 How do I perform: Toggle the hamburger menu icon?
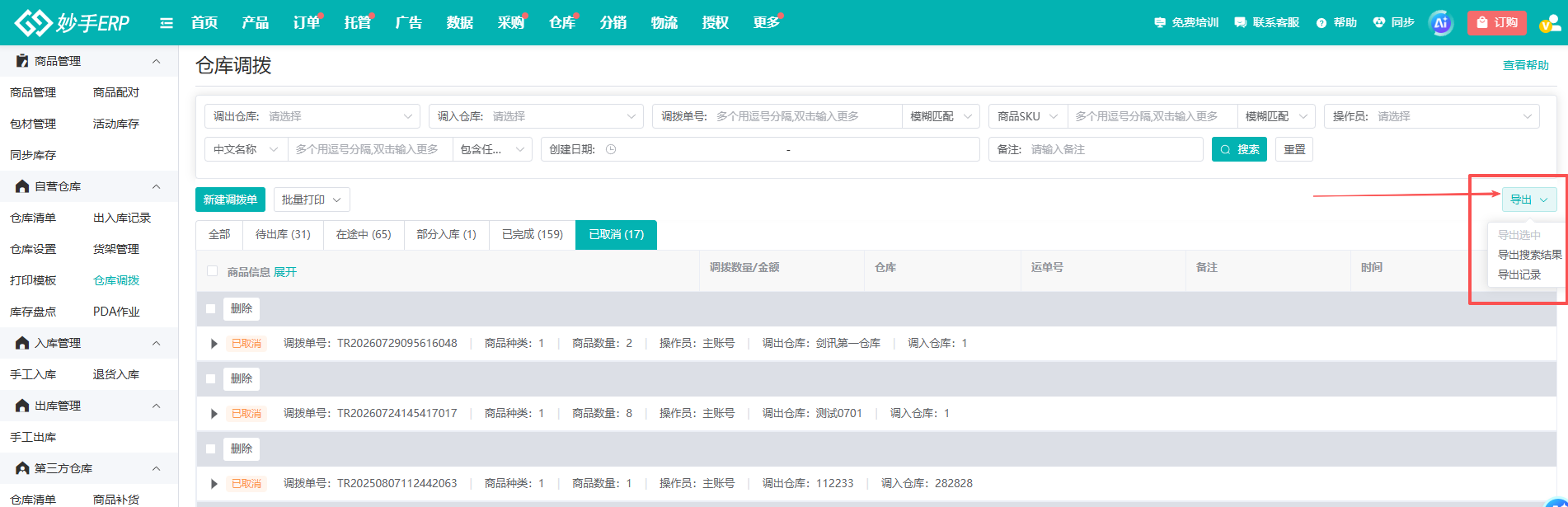(x=167, y=23)
